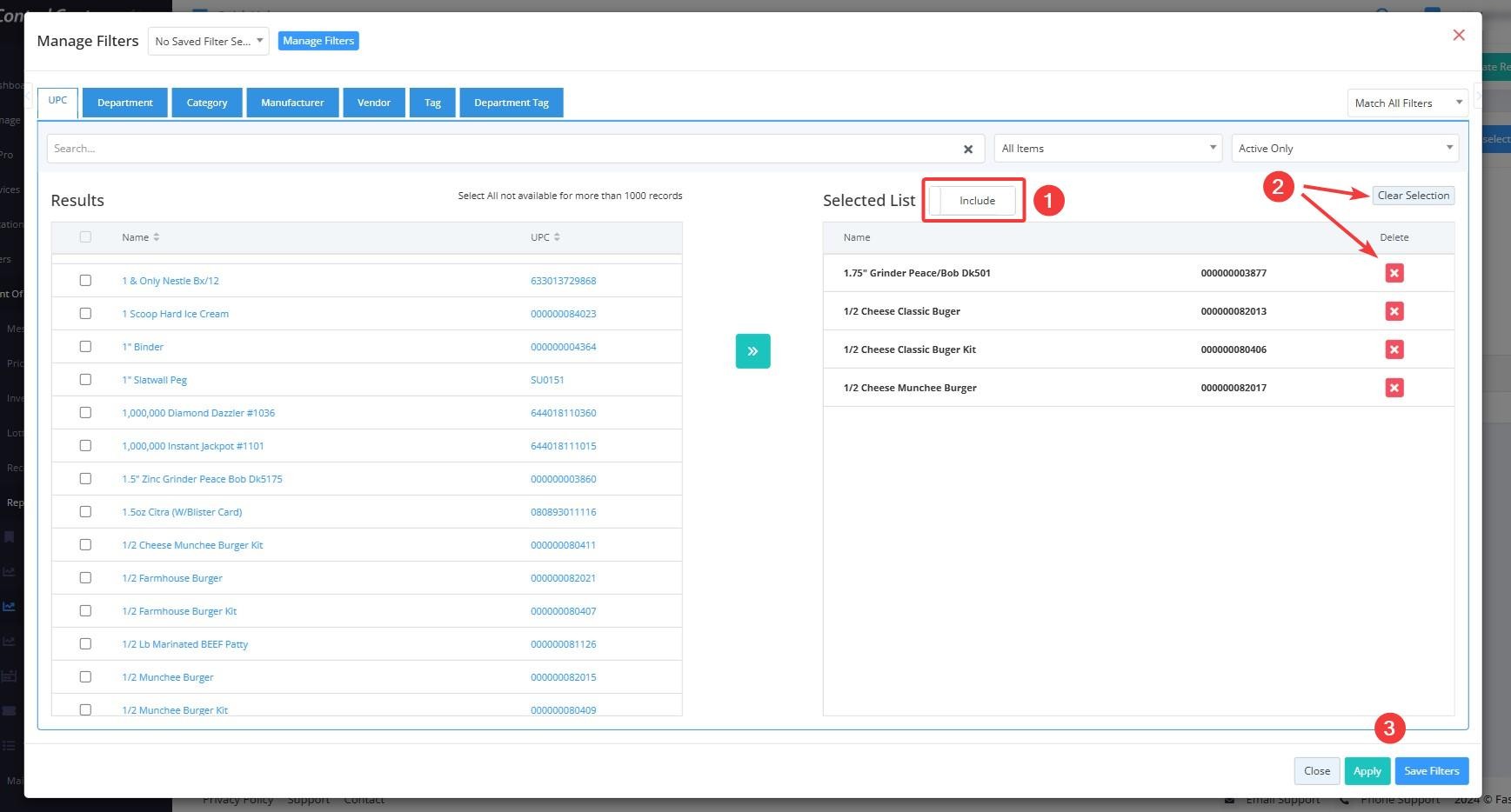This screenshot has height=812, width=1511.
Task: Click UPC link 633013729868
Action: (564, 281)
